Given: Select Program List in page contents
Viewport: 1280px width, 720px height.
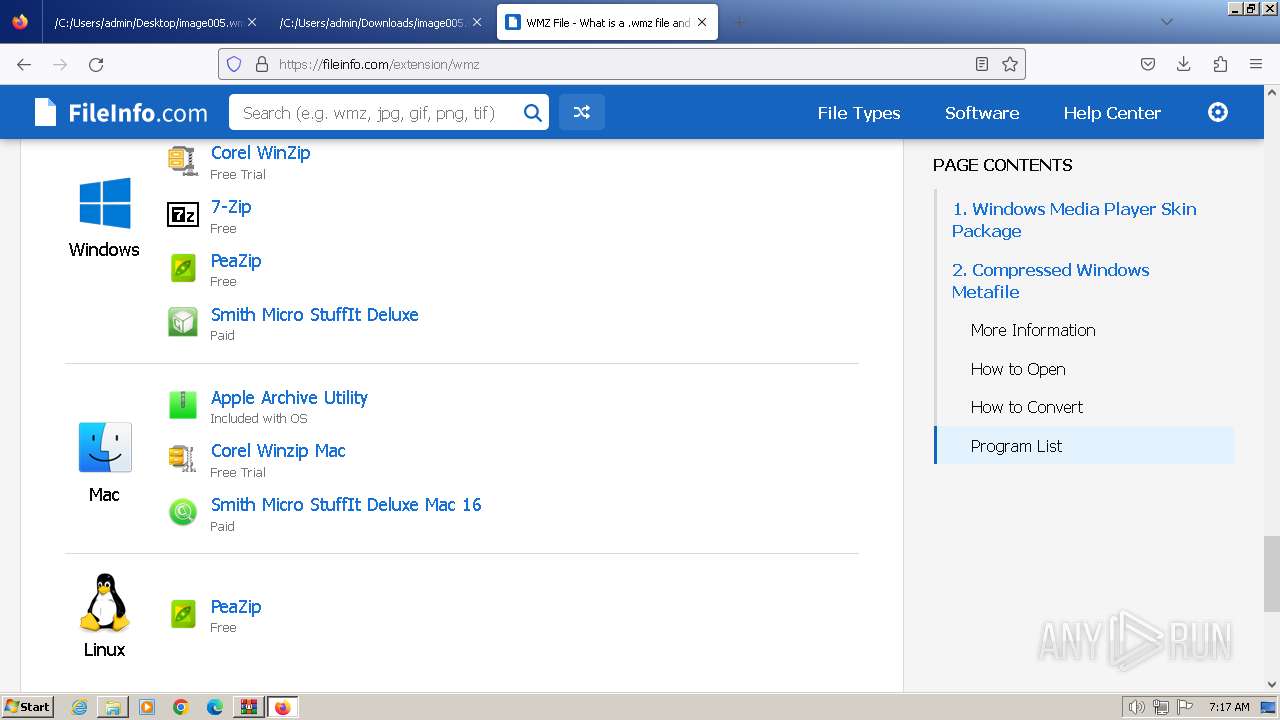Looking at the screenshot, I should (1084, 446).
